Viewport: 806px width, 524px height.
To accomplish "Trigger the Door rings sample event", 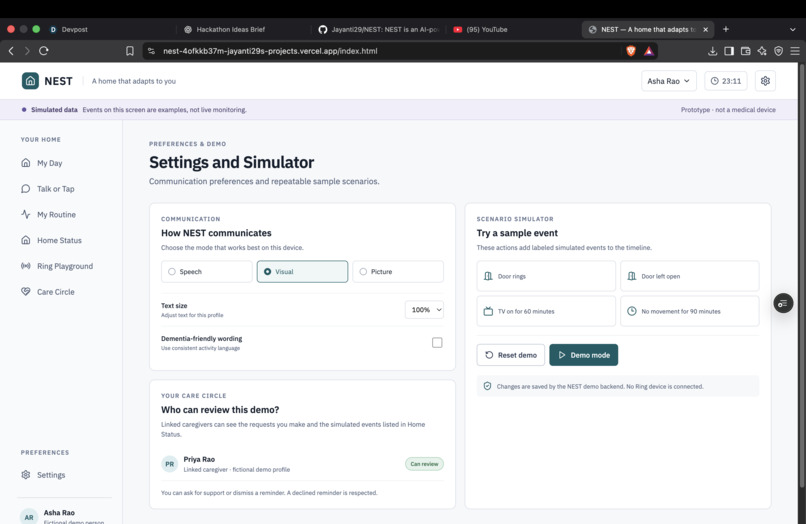I will tap(546, 276).
